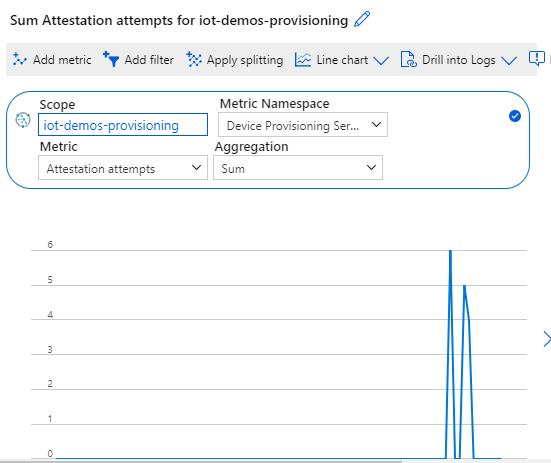Expand the Attestation attempts metric dropdown
The width and height of the screenshot is (551, 463).
(123, 168)
